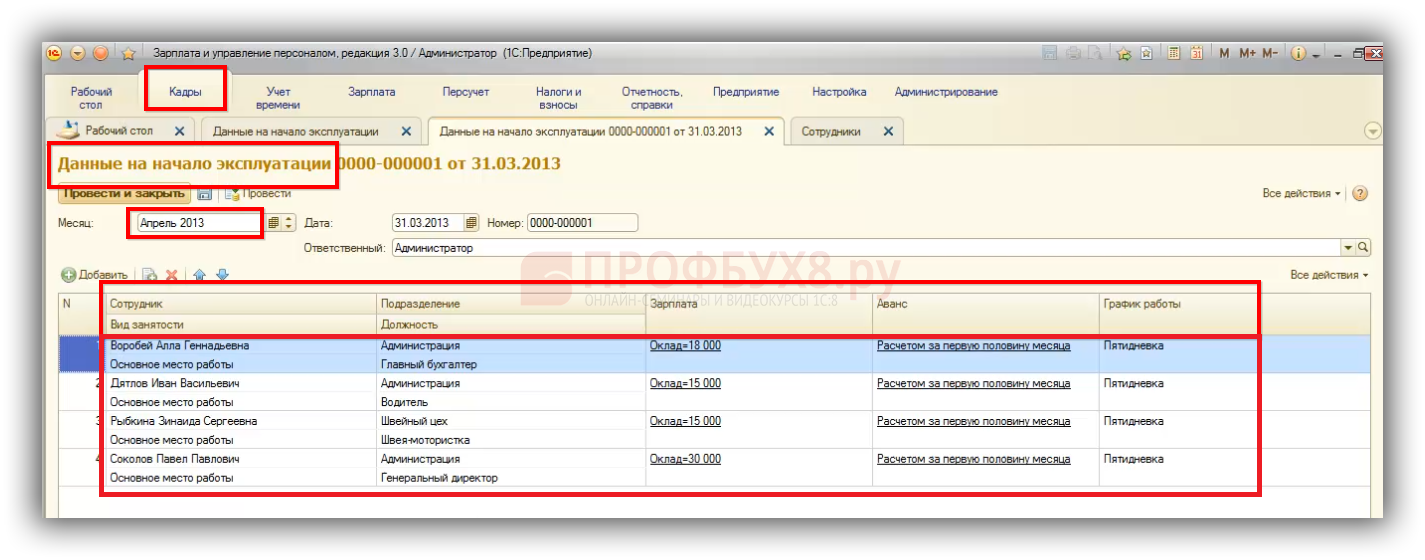1425x560 pixels.
Task: Expand the arrow beside the info icon
Action: 1316,54
